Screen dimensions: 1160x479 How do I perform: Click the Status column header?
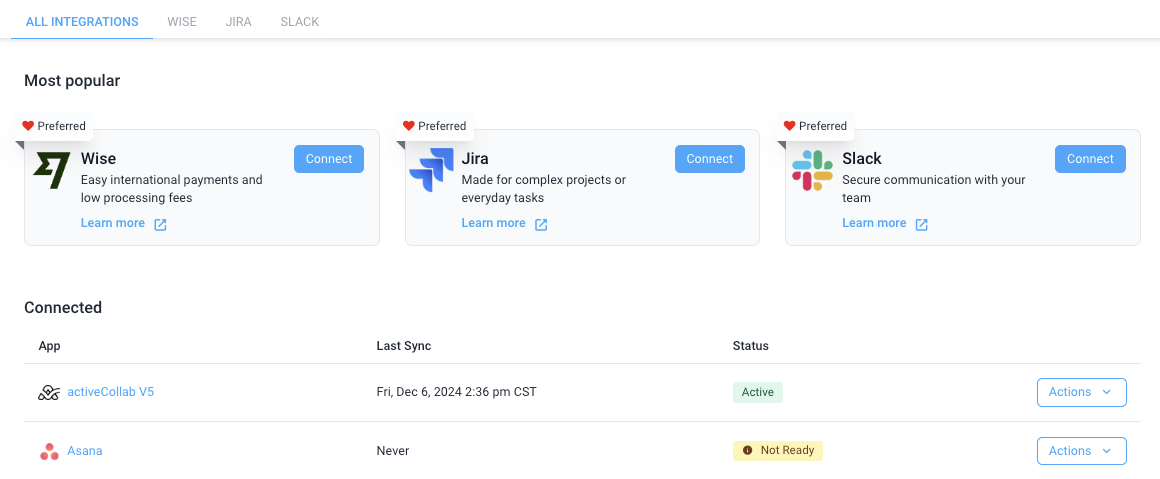click(x=750, y=346)
